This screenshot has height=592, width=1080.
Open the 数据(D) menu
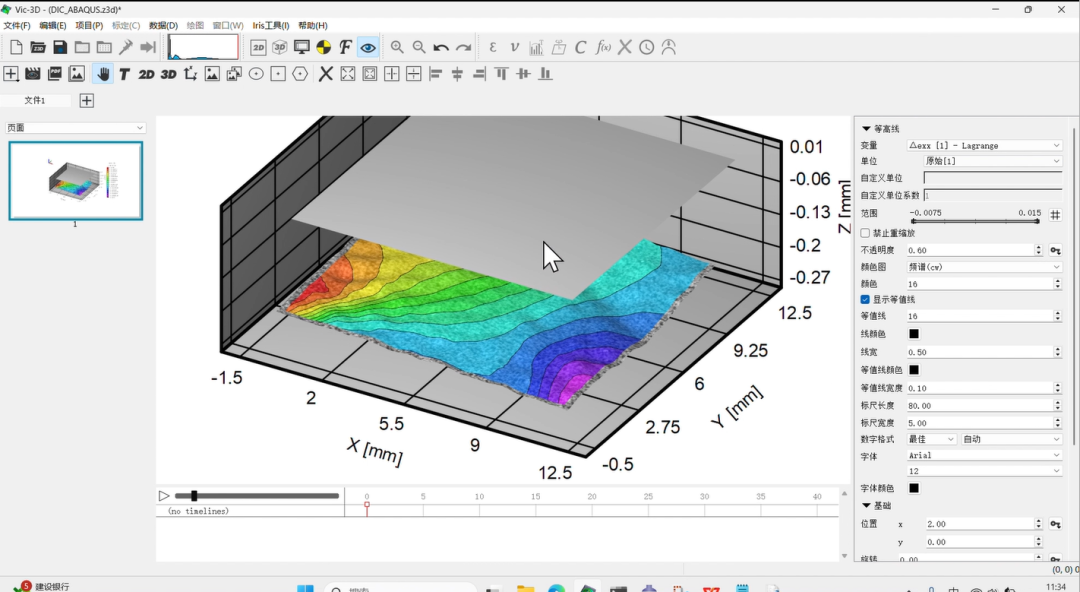pyautogui.click(x=163, y=25)
